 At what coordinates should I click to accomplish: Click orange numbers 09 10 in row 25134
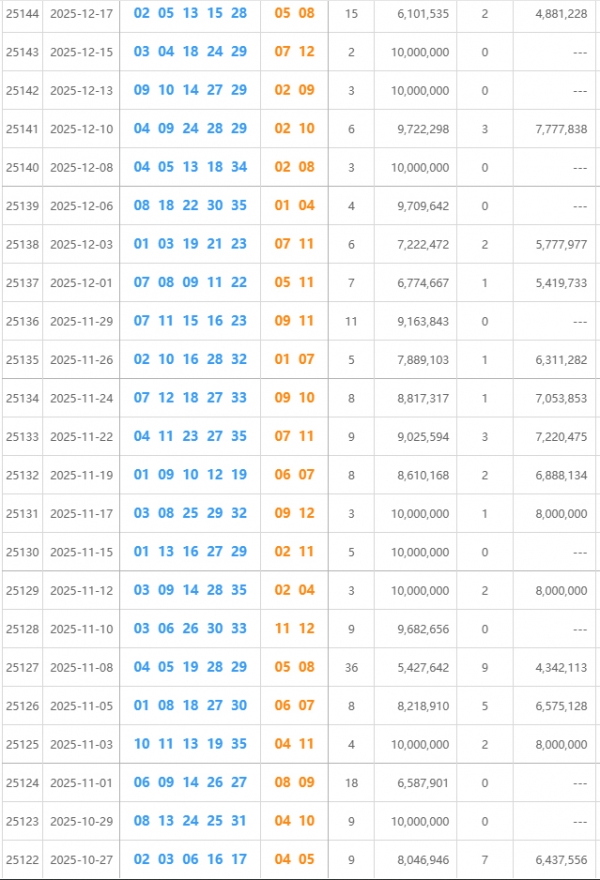[294, 398]
